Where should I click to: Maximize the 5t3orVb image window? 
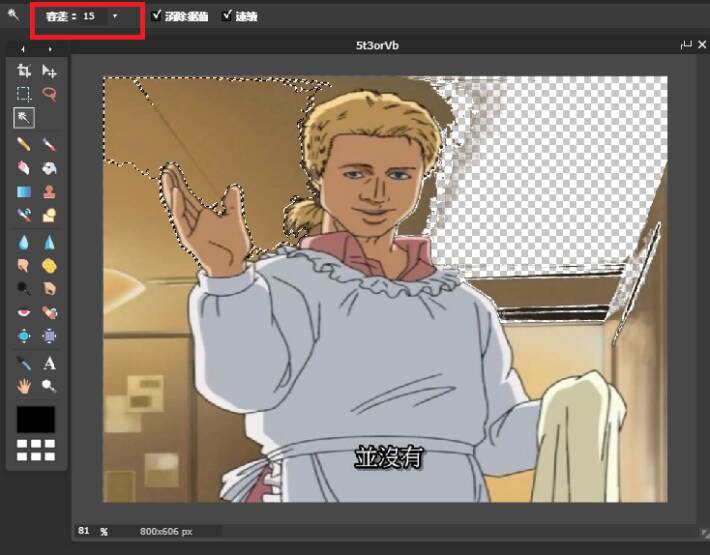686,44
